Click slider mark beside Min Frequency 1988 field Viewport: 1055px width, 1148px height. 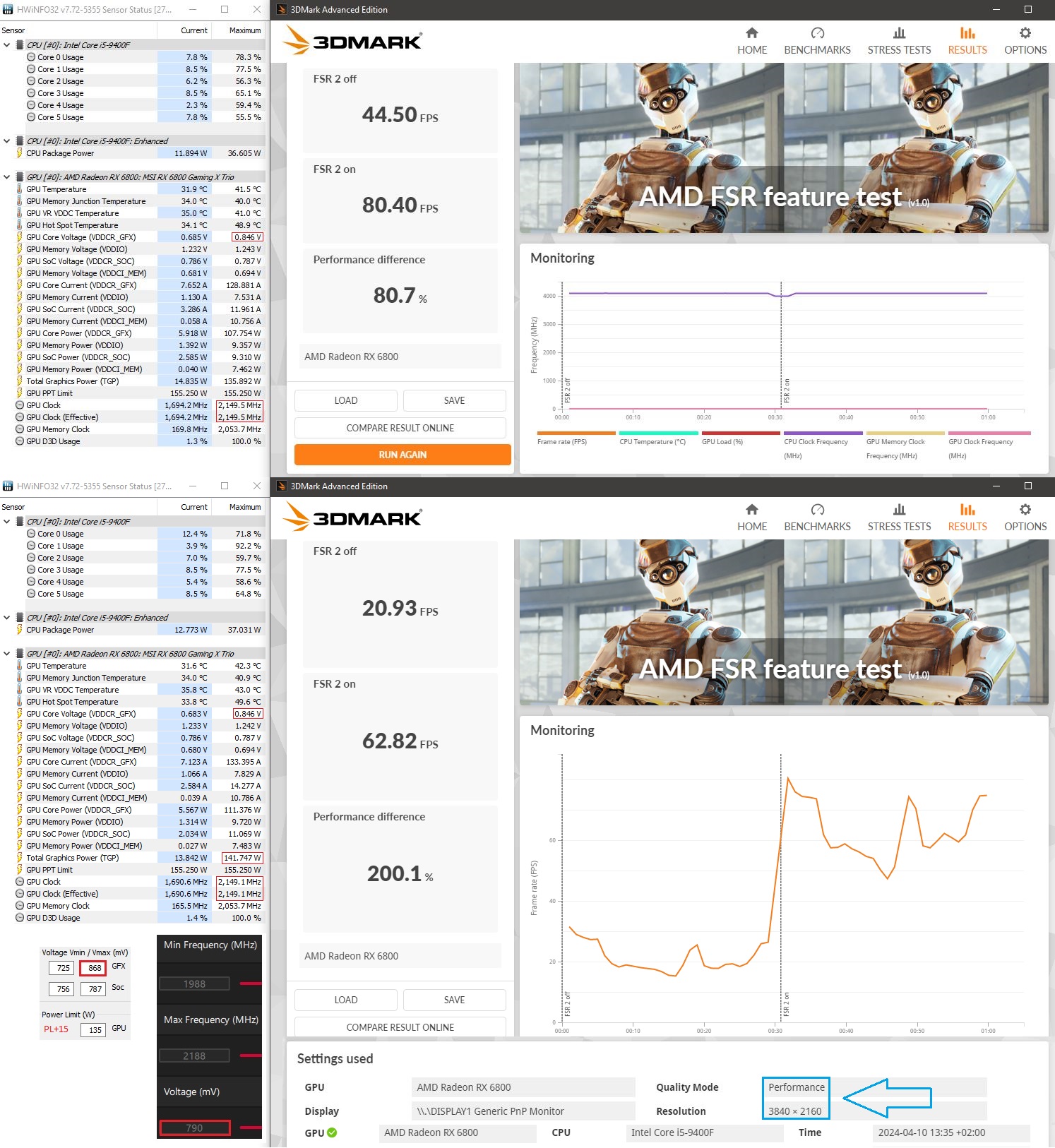(250, 983)
